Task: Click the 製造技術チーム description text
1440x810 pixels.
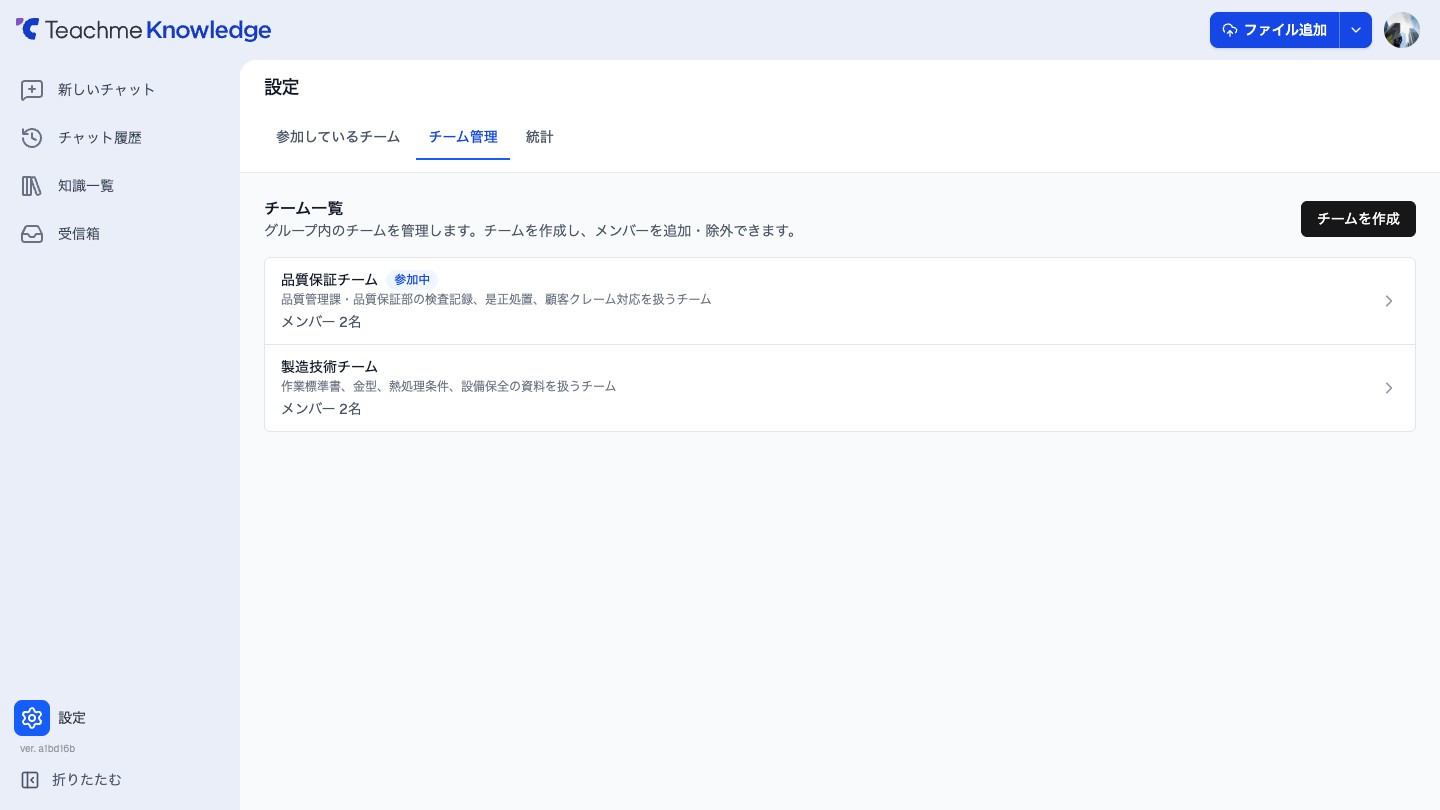Action: coord(448,386)
